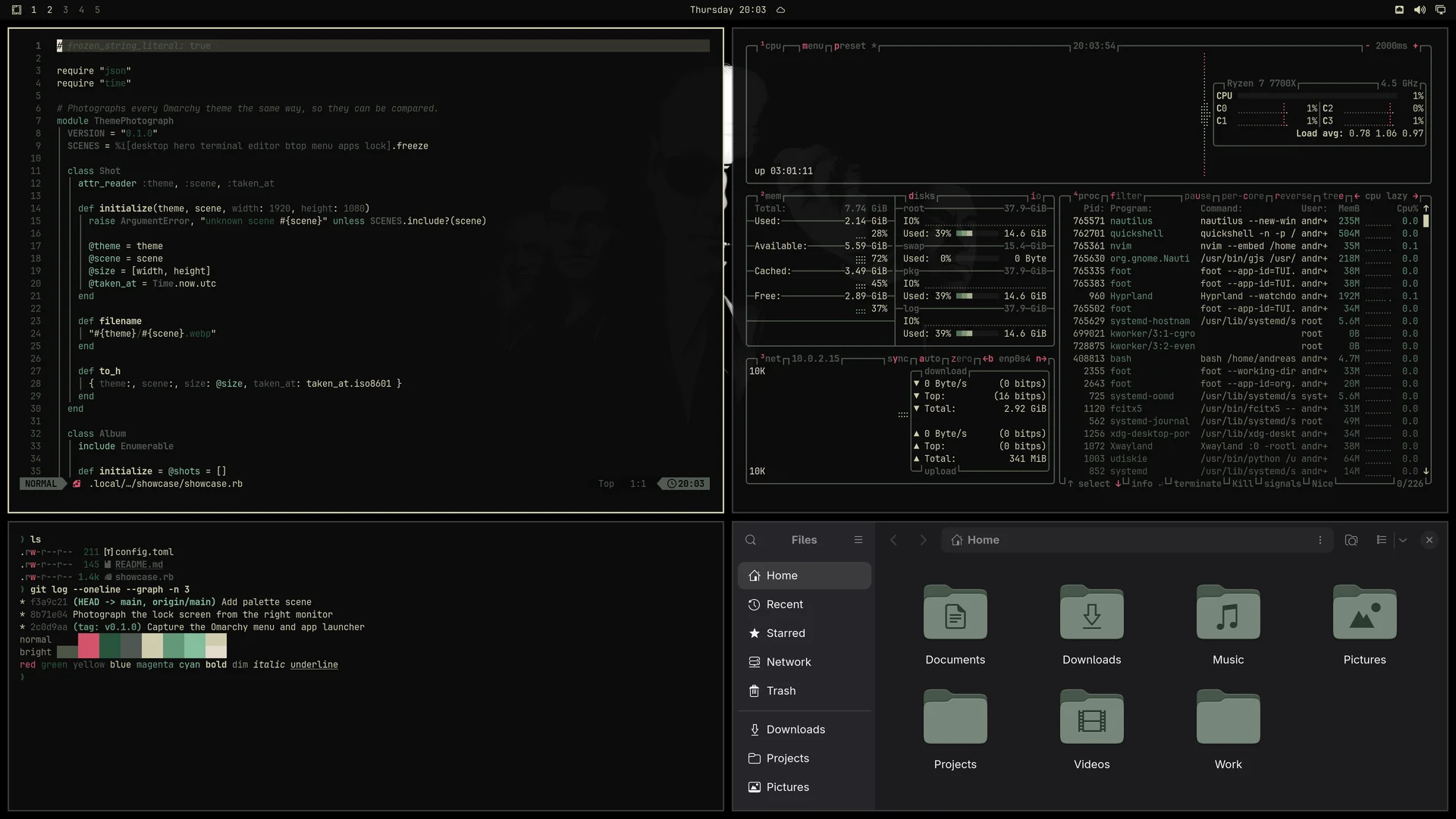Go back in Files navigation
Screen dimensions: 1456x819
(893, 540)
